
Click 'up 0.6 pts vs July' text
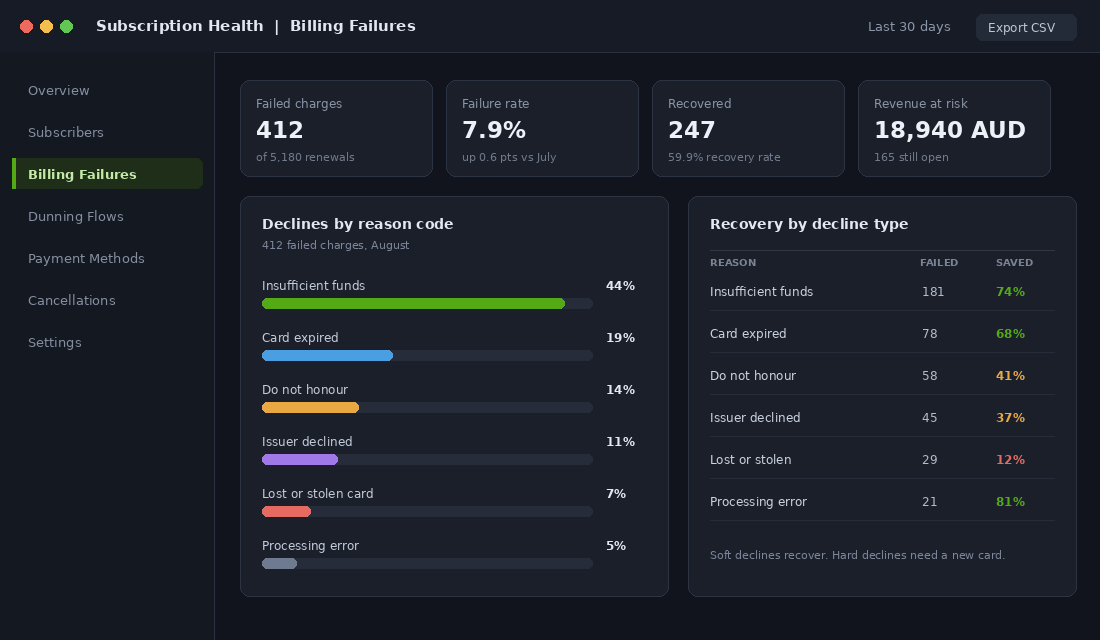[509, 157]
